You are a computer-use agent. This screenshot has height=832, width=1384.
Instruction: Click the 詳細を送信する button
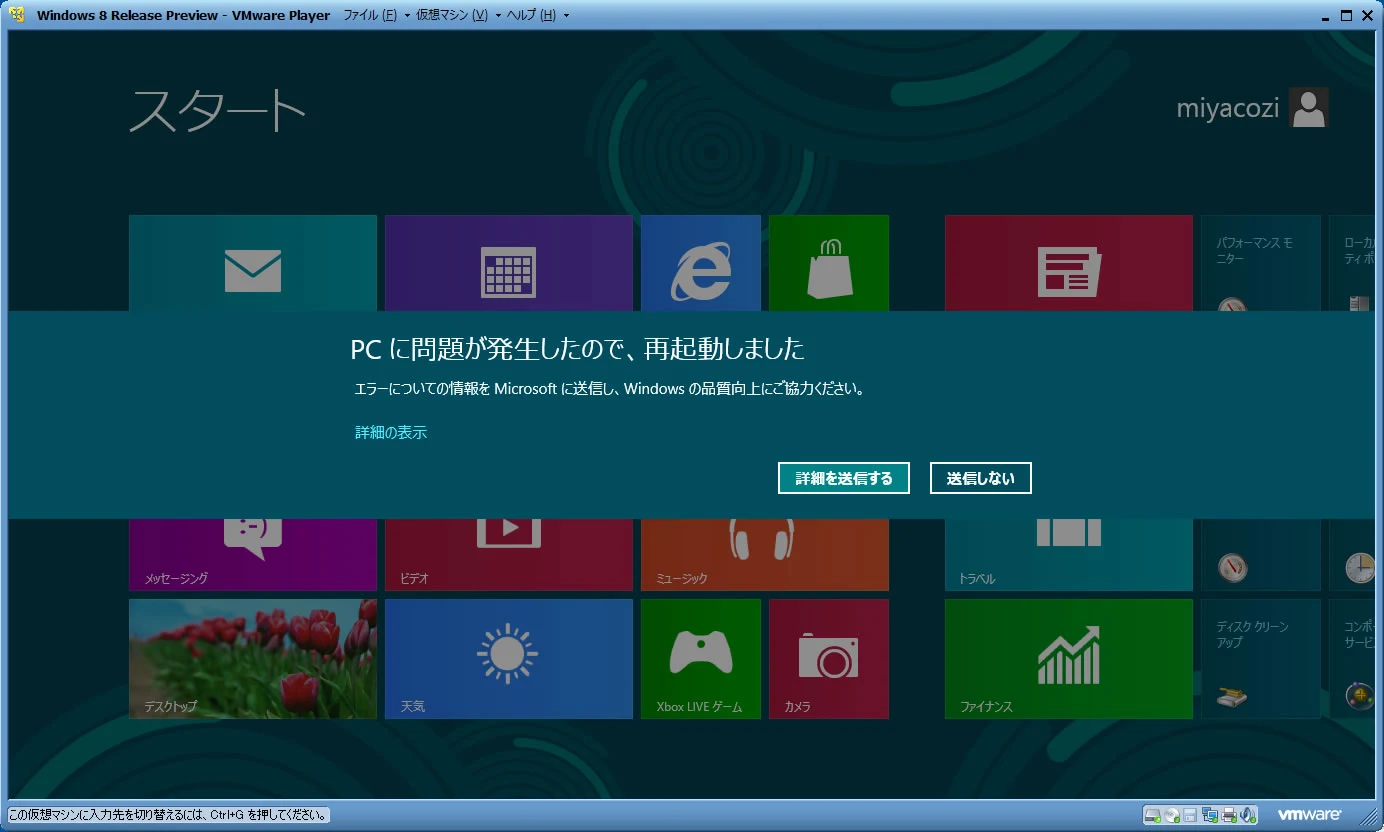(844, 478)
